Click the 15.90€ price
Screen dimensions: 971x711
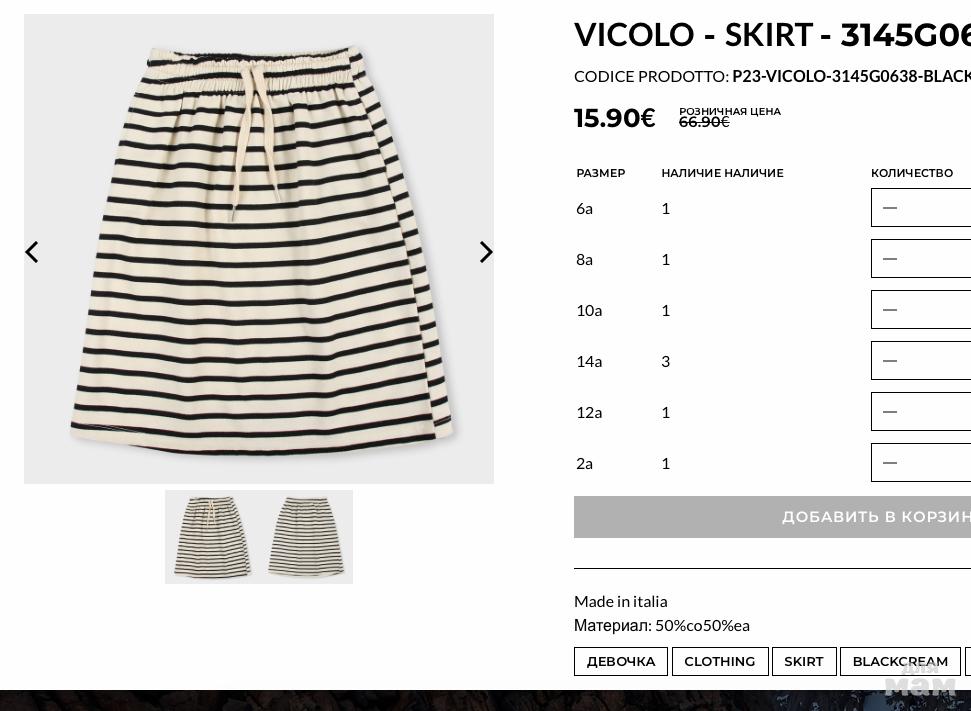[614, 118]
